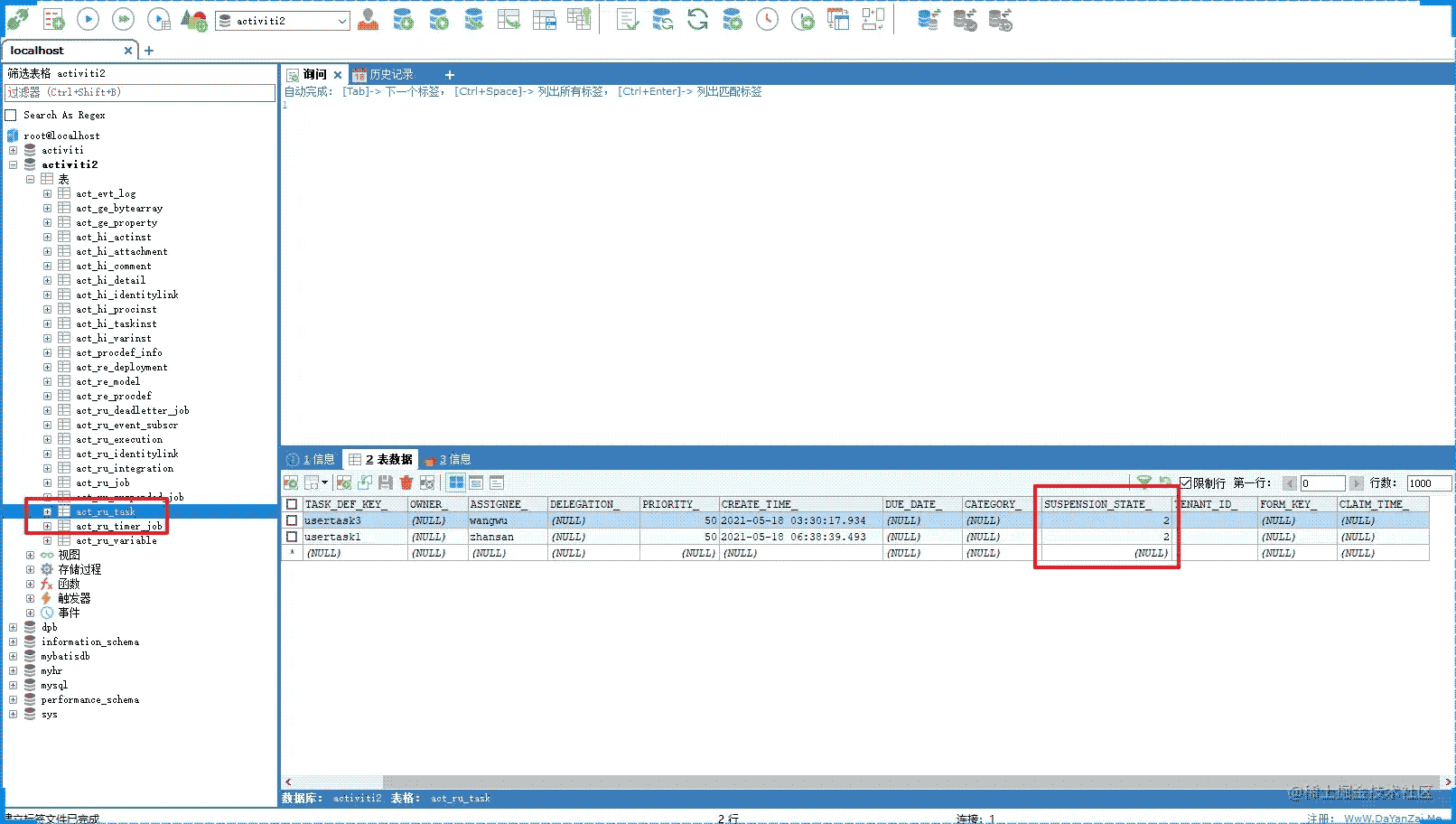Click the user manager icon
This screenshot has height=824, width=1456.
[368, 19]
